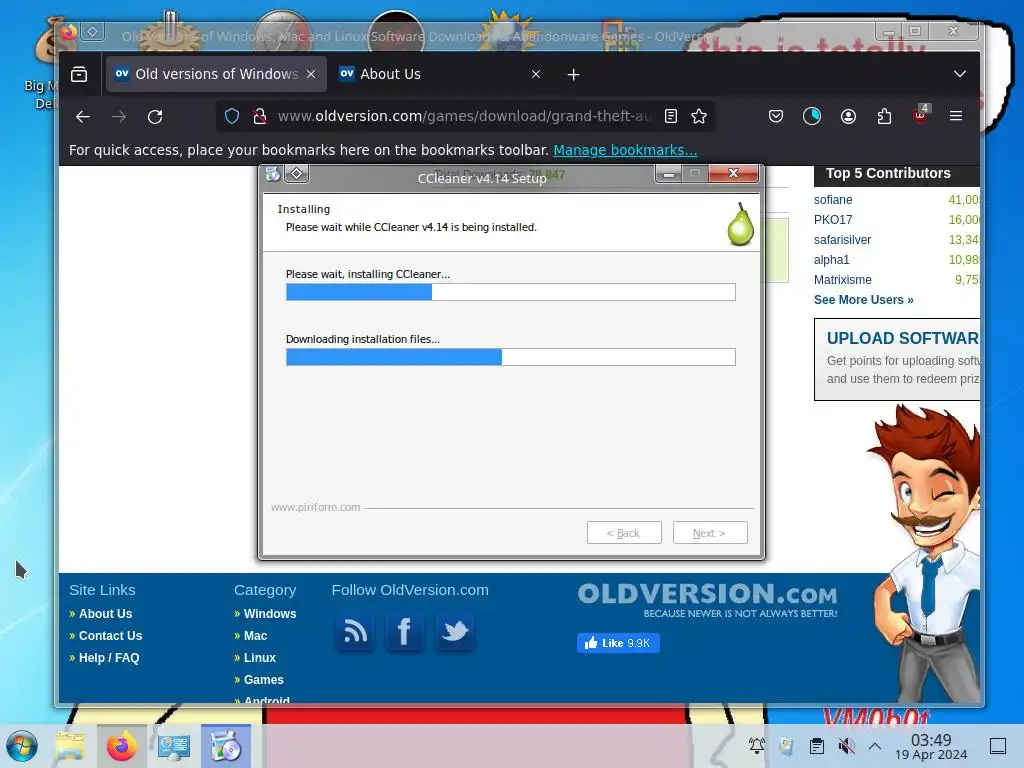
Task: Click Next button in CCleaner Setup
Action: (710, 533)
